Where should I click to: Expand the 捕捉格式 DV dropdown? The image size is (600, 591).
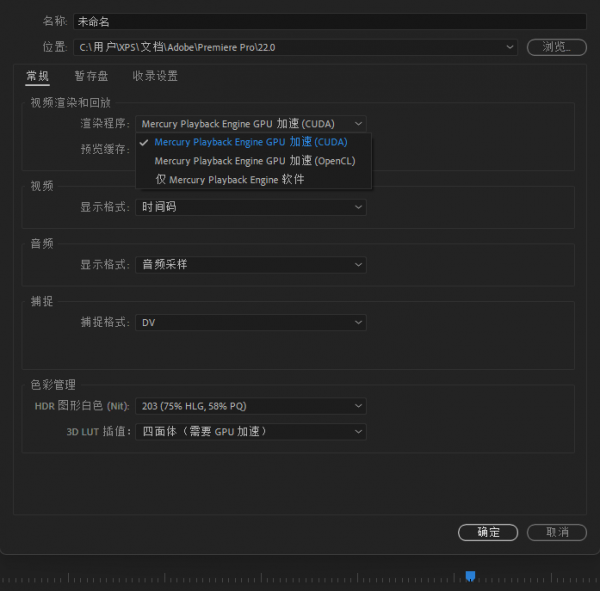click(x=251, y=323)
